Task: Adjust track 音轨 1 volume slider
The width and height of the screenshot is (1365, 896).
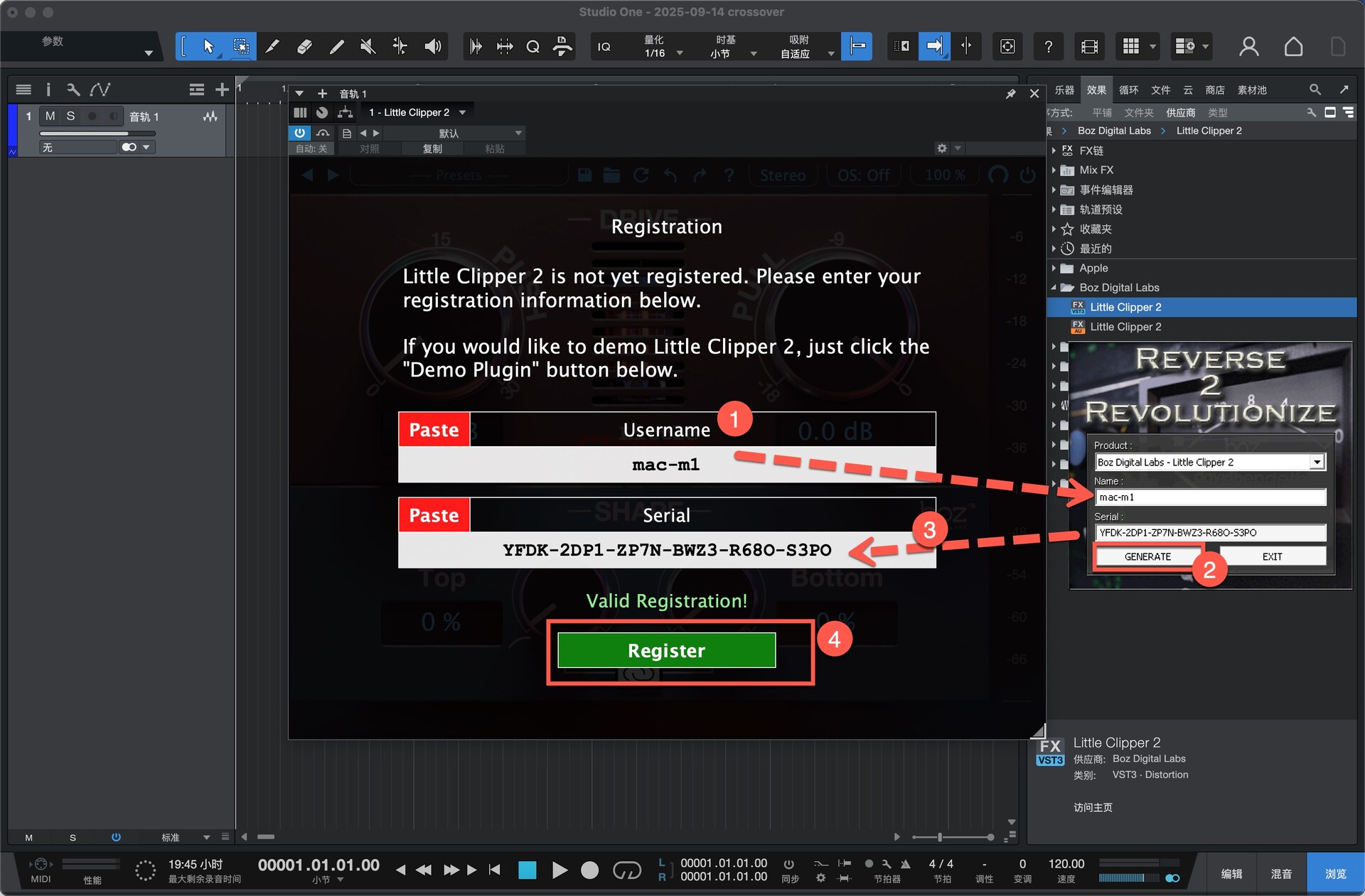Action: click(x=97, y=134)
